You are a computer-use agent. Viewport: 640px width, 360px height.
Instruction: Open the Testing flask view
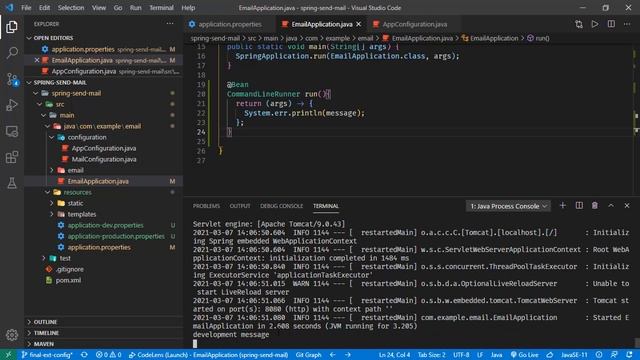(x=12, y=183)
